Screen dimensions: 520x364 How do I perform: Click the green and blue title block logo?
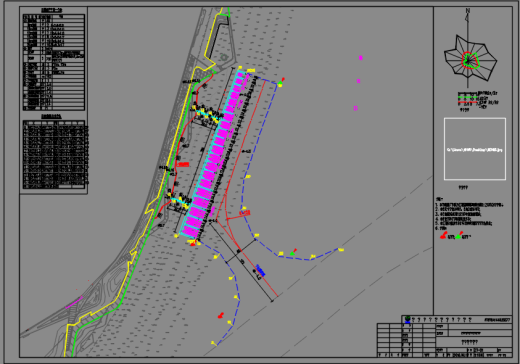[x=407, y=320]
